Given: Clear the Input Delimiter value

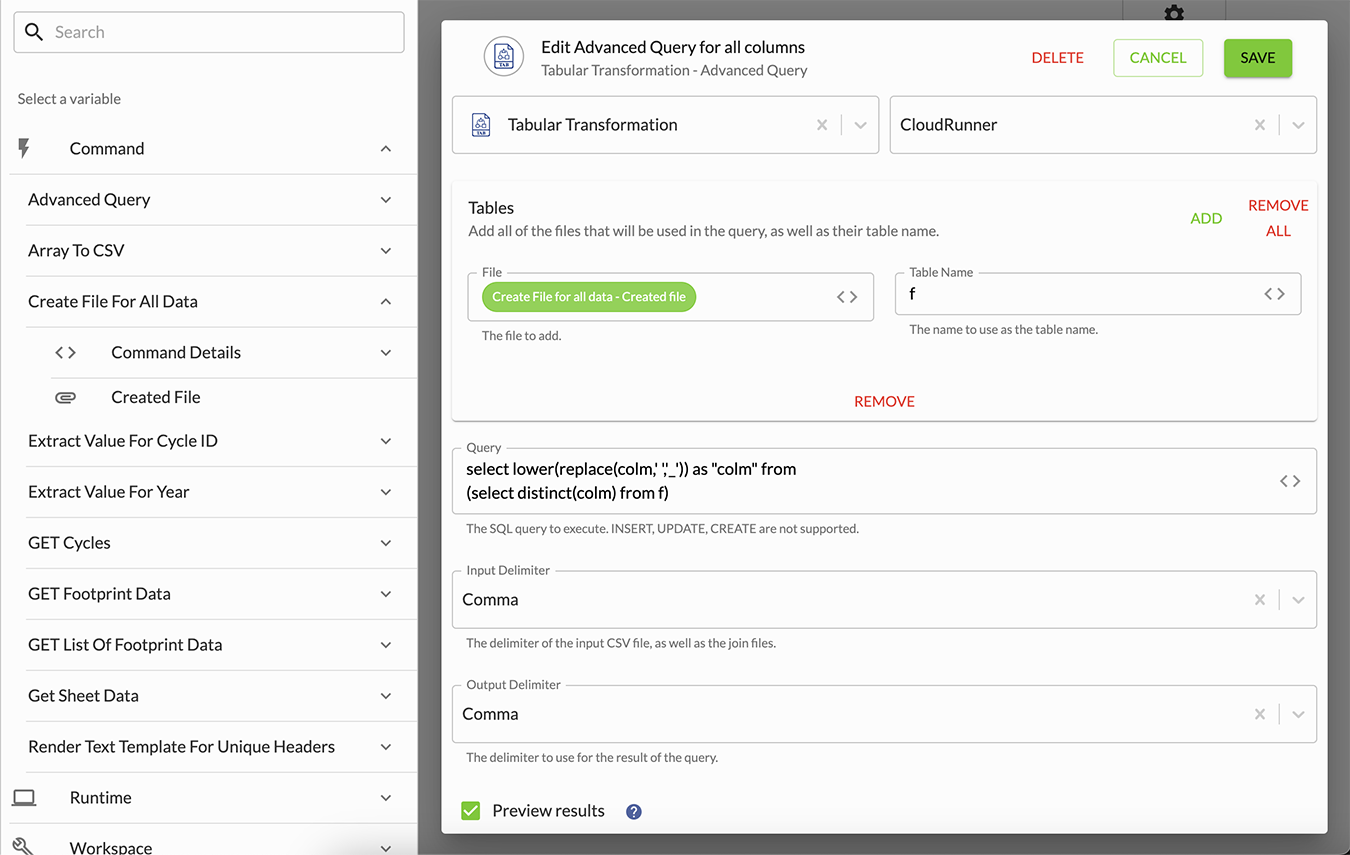Looking at the screenshot, I should pos(1260,600).
